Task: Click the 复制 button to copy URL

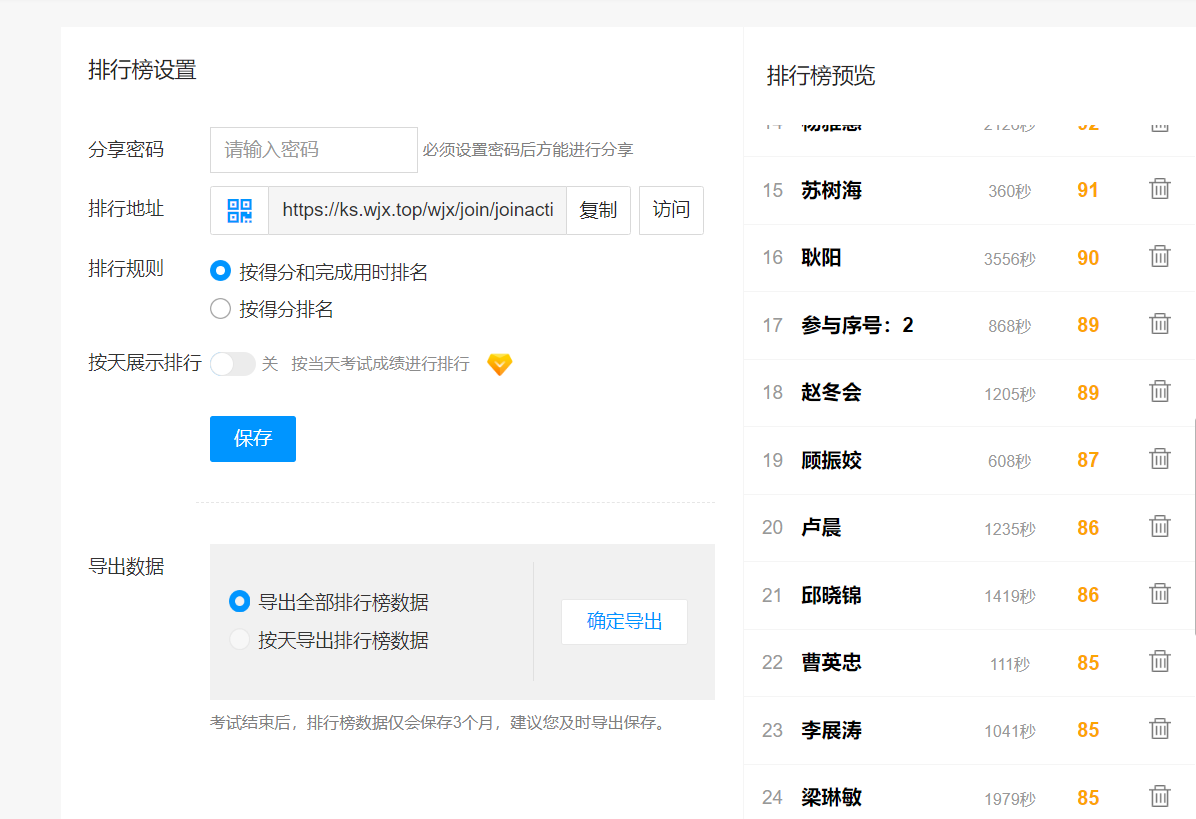Action: pos(598,211)
